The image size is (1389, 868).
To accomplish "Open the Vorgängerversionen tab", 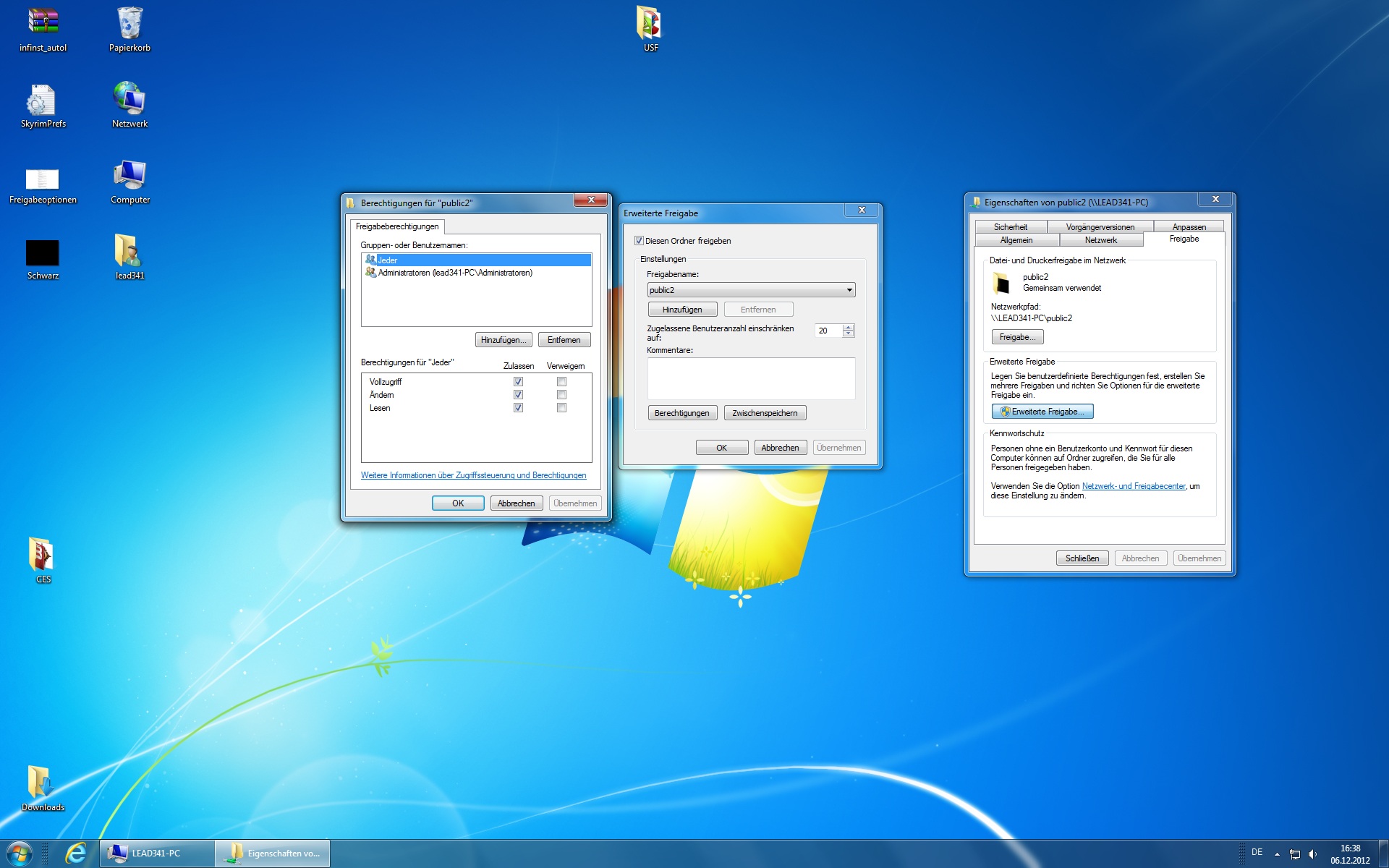I will pyautogui.click(x=1100, y=227).
